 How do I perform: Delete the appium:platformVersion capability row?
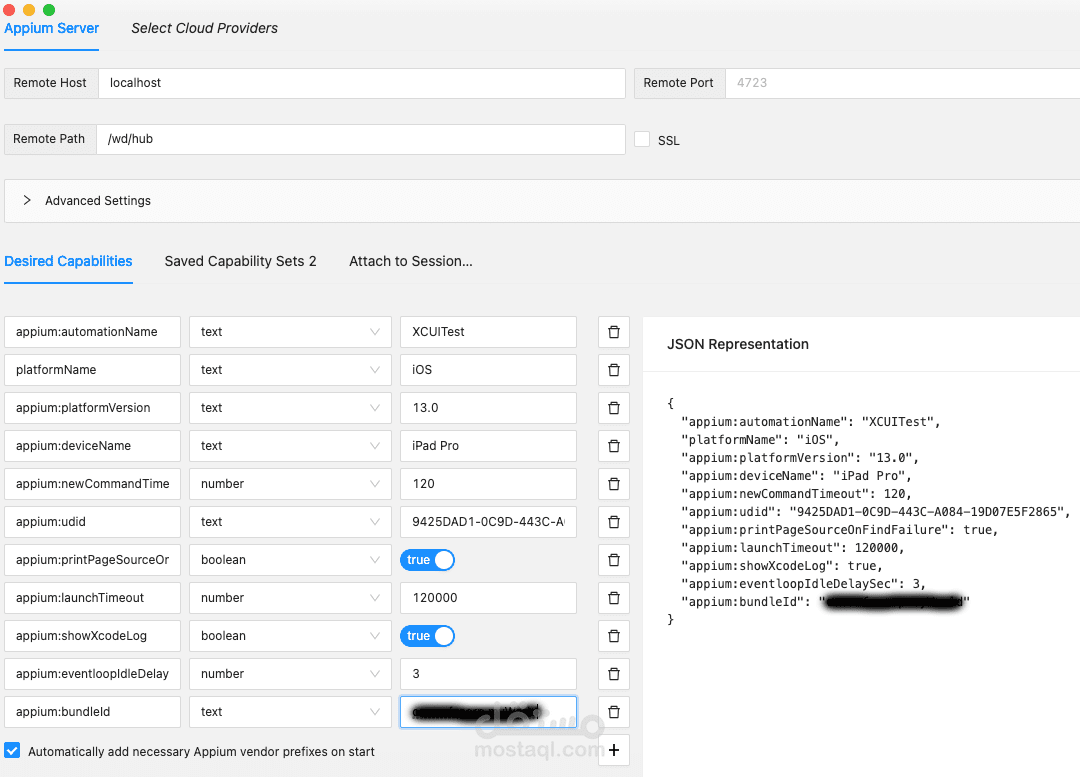tap(614, 408)
